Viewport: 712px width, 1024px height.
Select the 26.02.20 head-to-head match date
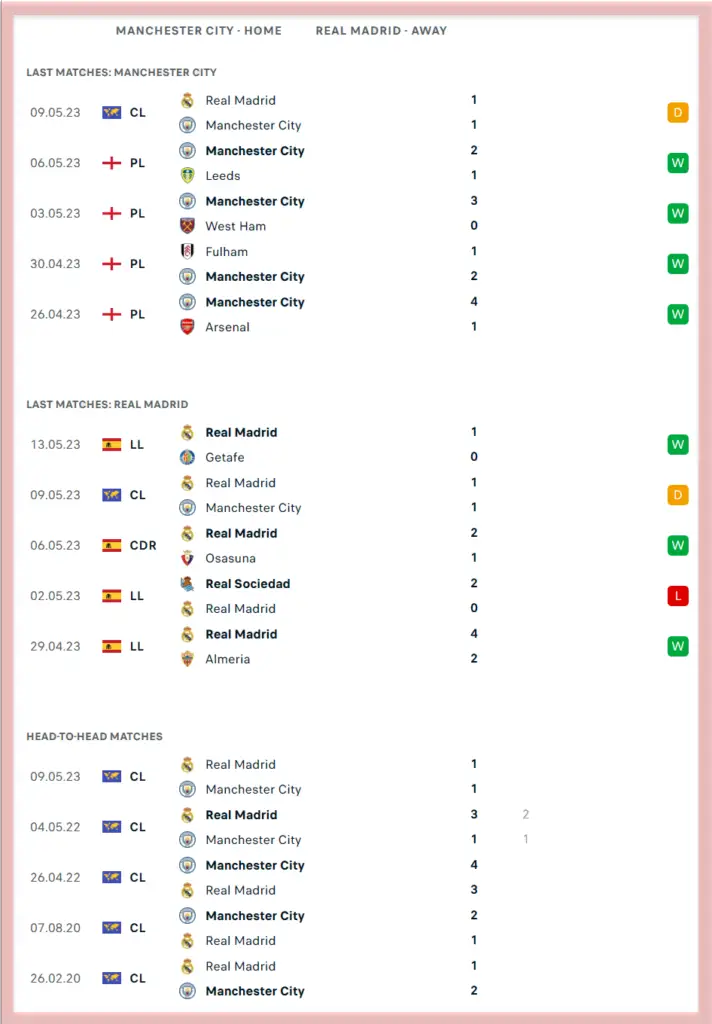[55, 979]
